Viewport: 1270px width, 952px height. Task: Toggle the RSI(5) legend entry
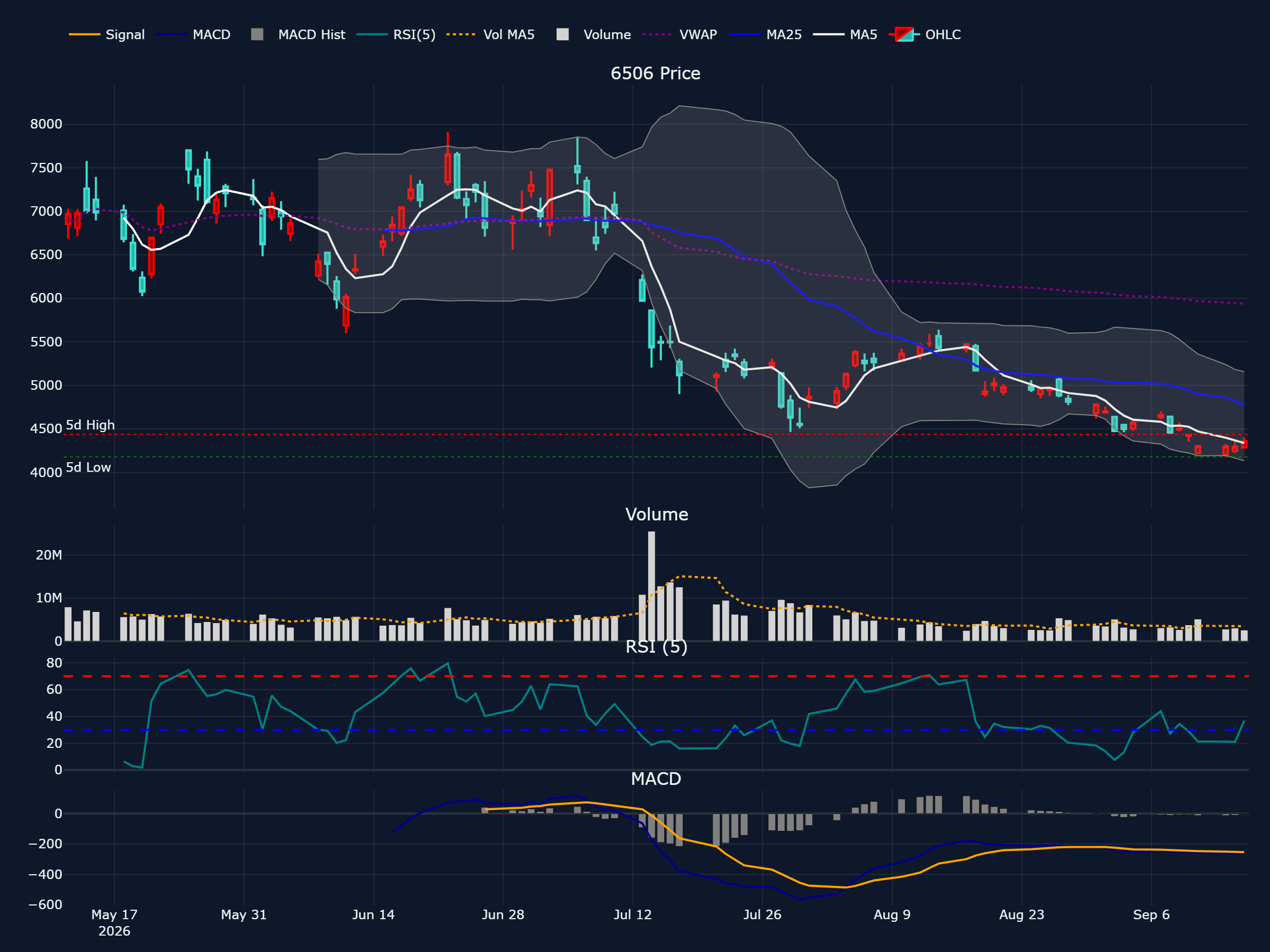[396, 34]
